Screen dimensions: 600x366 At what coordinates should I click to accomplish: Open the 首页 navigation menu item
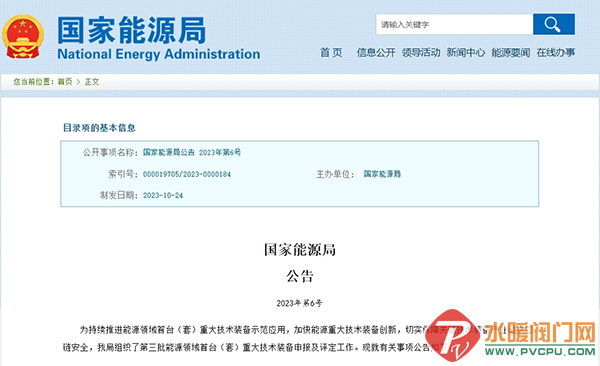[x=331, y=52]
